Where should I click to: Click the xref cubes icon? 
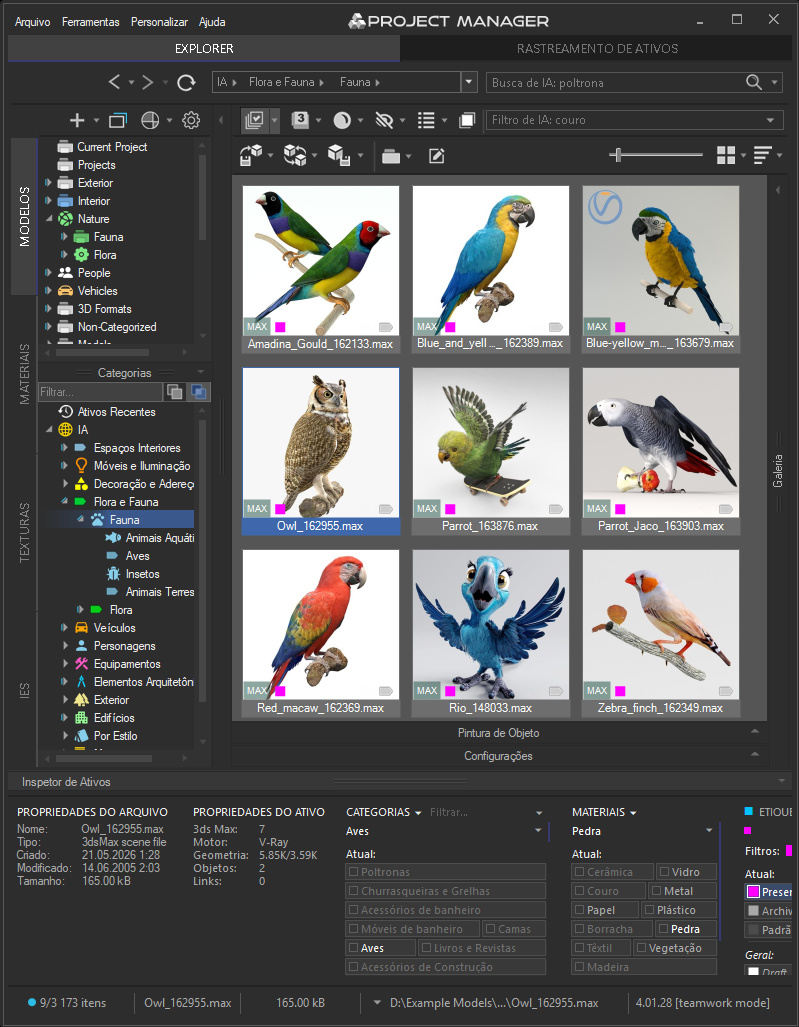[x=339, y=155]
